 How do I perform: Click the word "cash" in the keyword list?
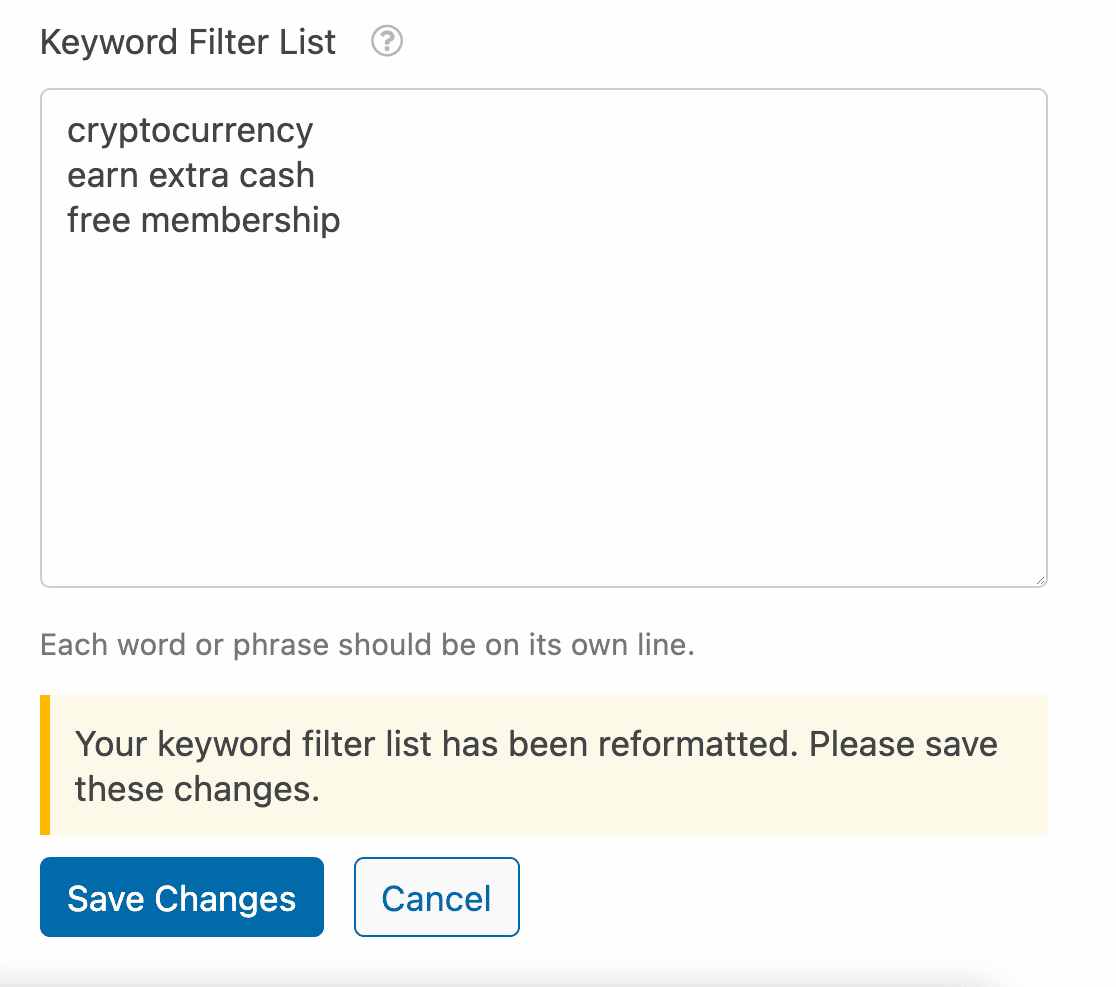[276, 176]
